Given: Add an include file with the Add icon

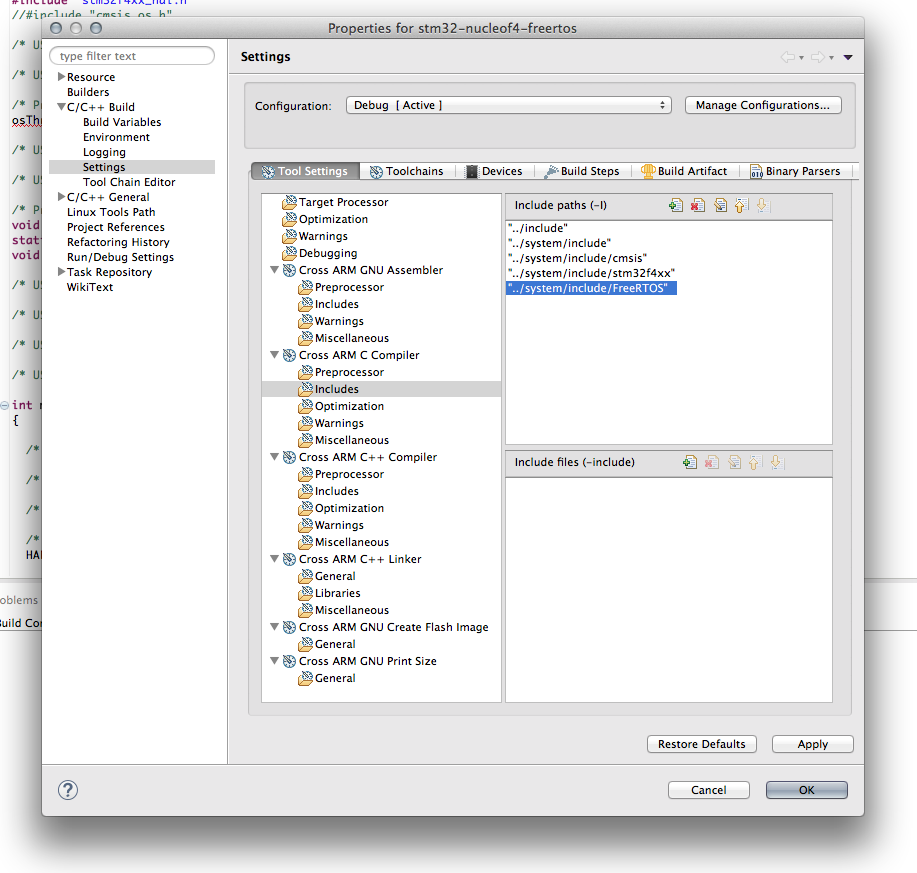Looking at the screenshot, I should tap(690, 463).
